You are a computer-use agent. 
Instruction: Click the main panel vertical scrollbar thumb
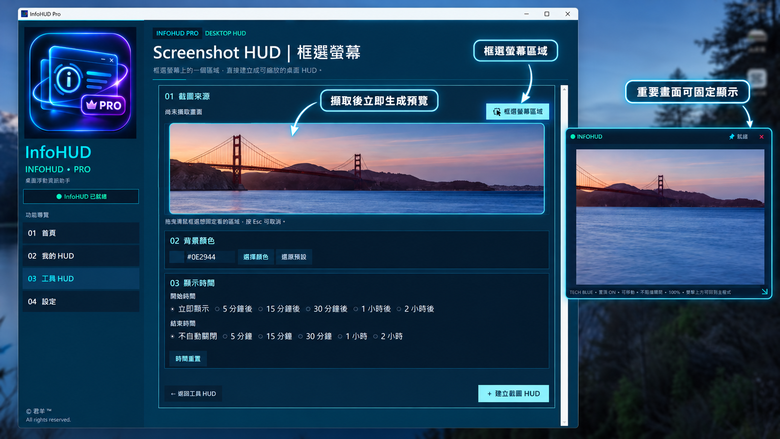[x=564, y=256]
